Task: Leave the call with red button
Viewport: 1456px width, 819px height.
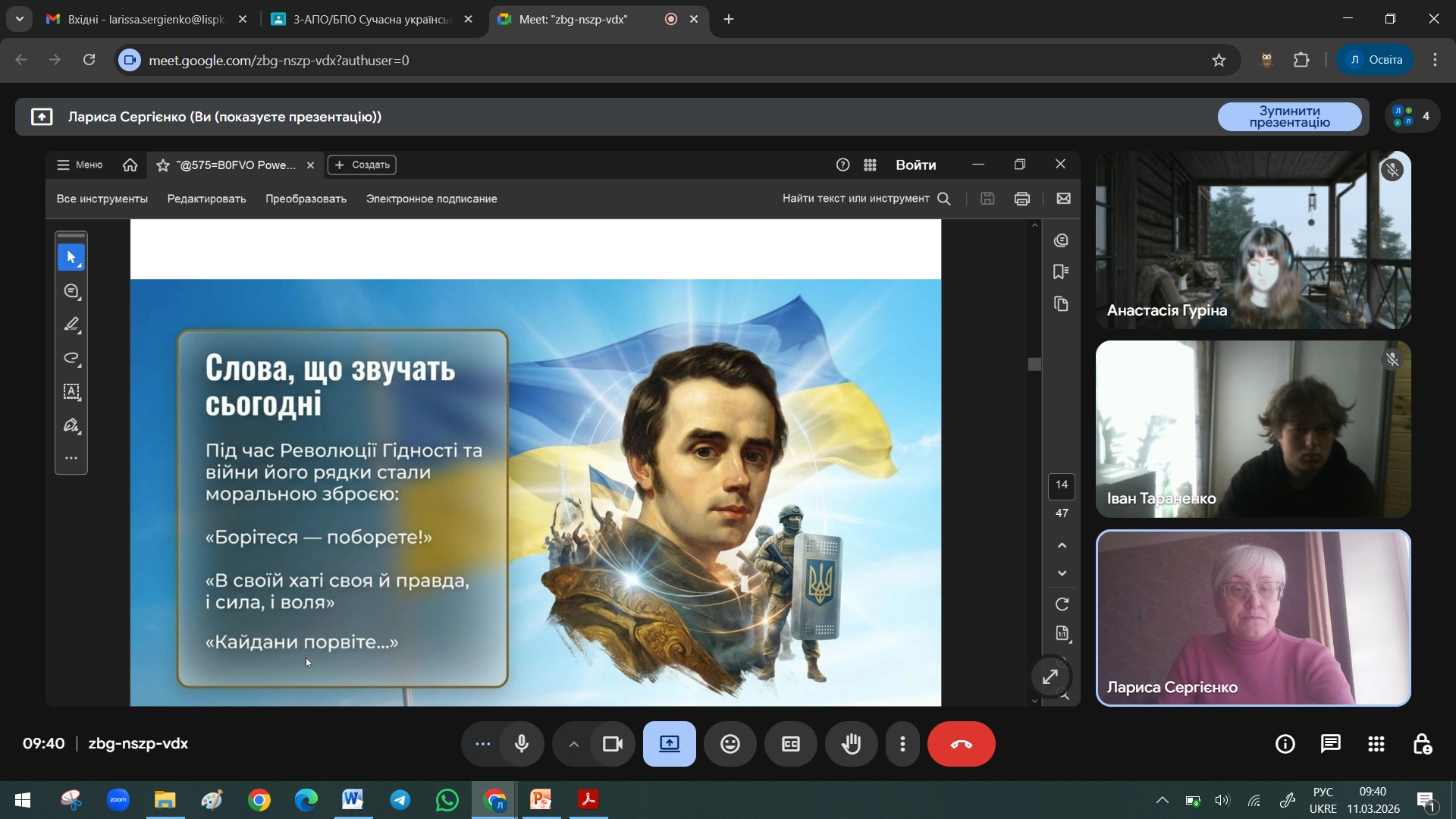Action: tap(961, 744)
